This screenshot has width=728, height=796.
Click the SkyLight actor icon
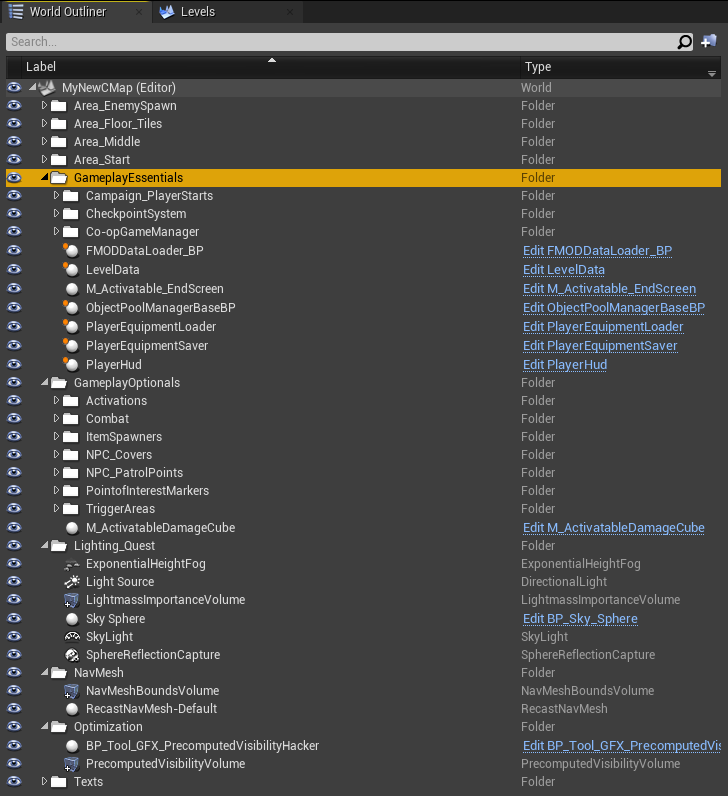click(x=71, y=637)
